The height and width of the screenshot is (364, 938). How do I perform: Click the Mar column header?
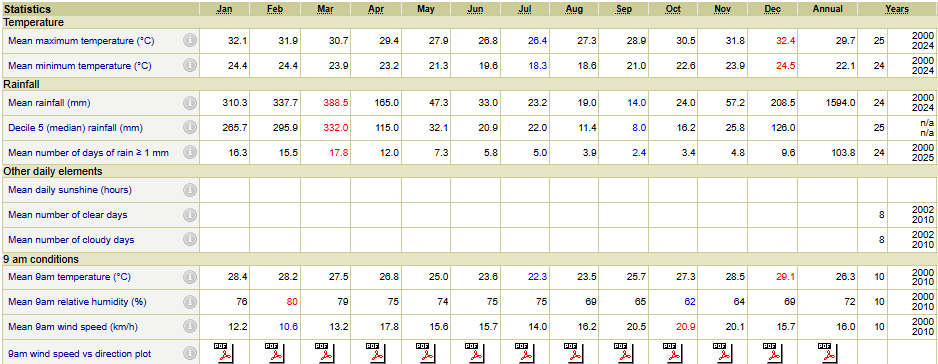(x=325, y=9)
